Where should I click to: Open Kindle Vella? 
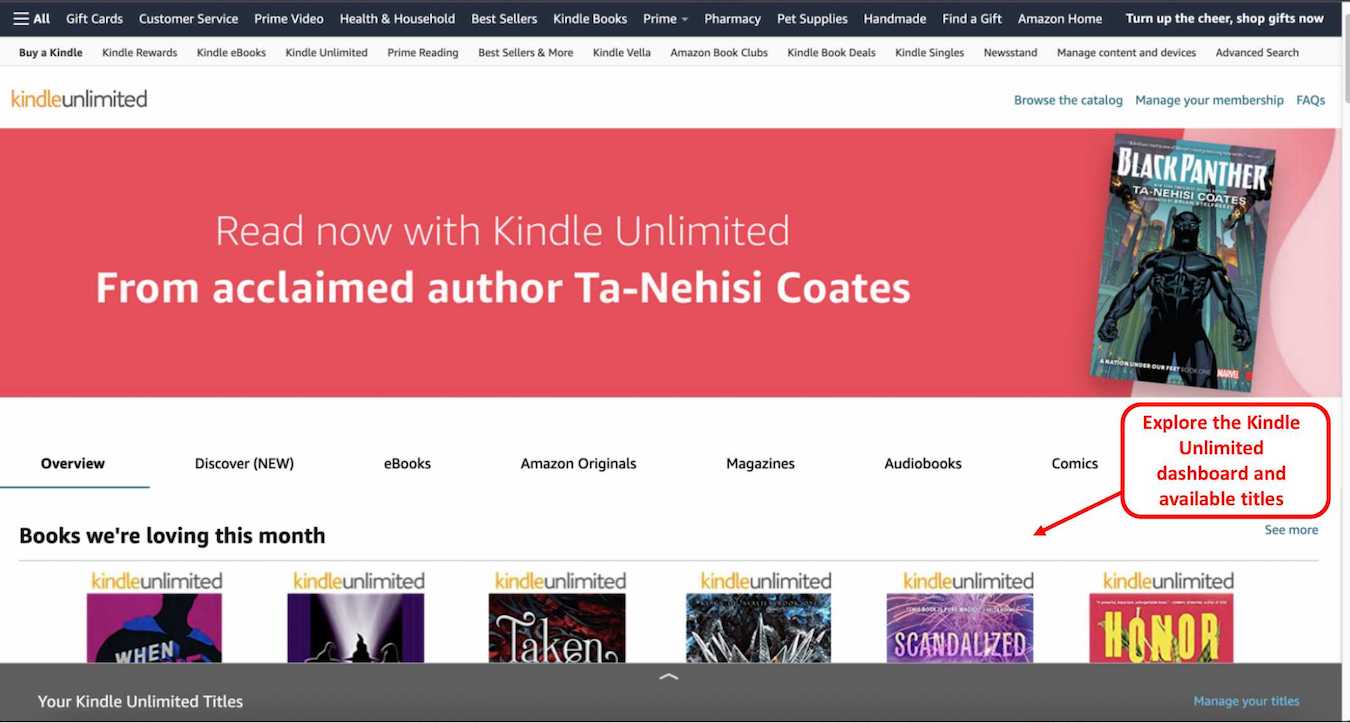(x=622, y=52)
